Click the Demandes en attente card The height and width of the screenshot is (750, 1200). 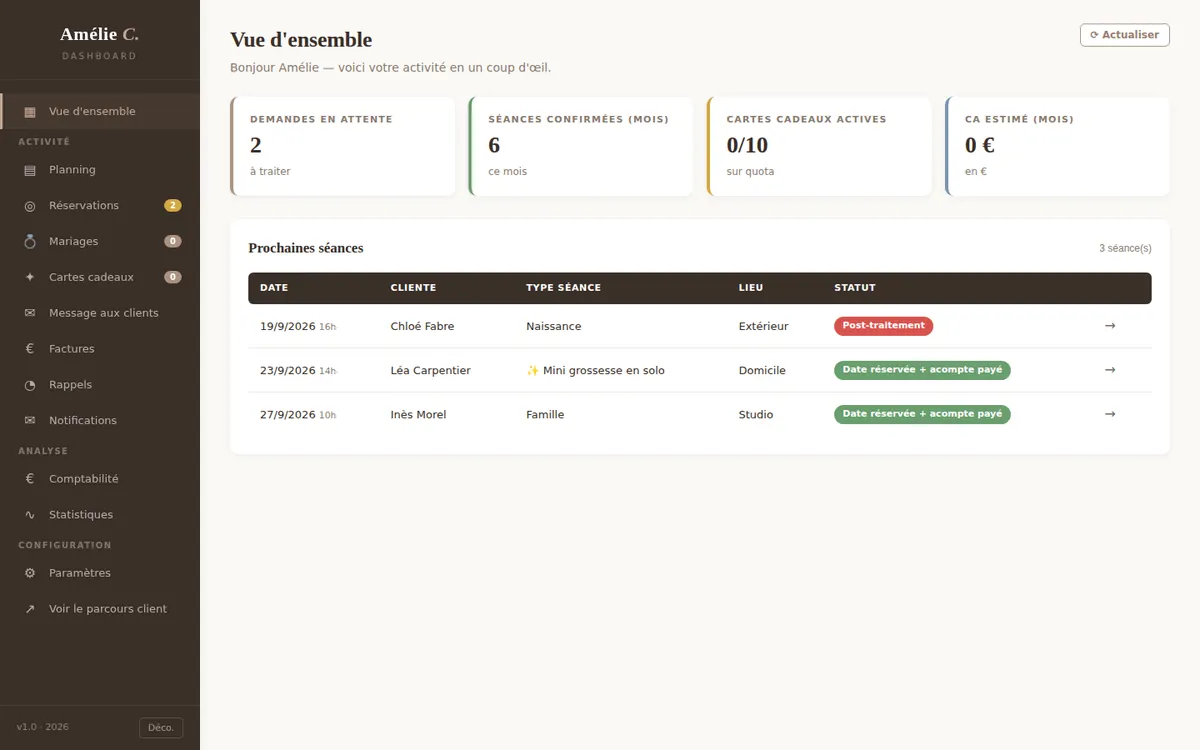click(x=343, y=146)
